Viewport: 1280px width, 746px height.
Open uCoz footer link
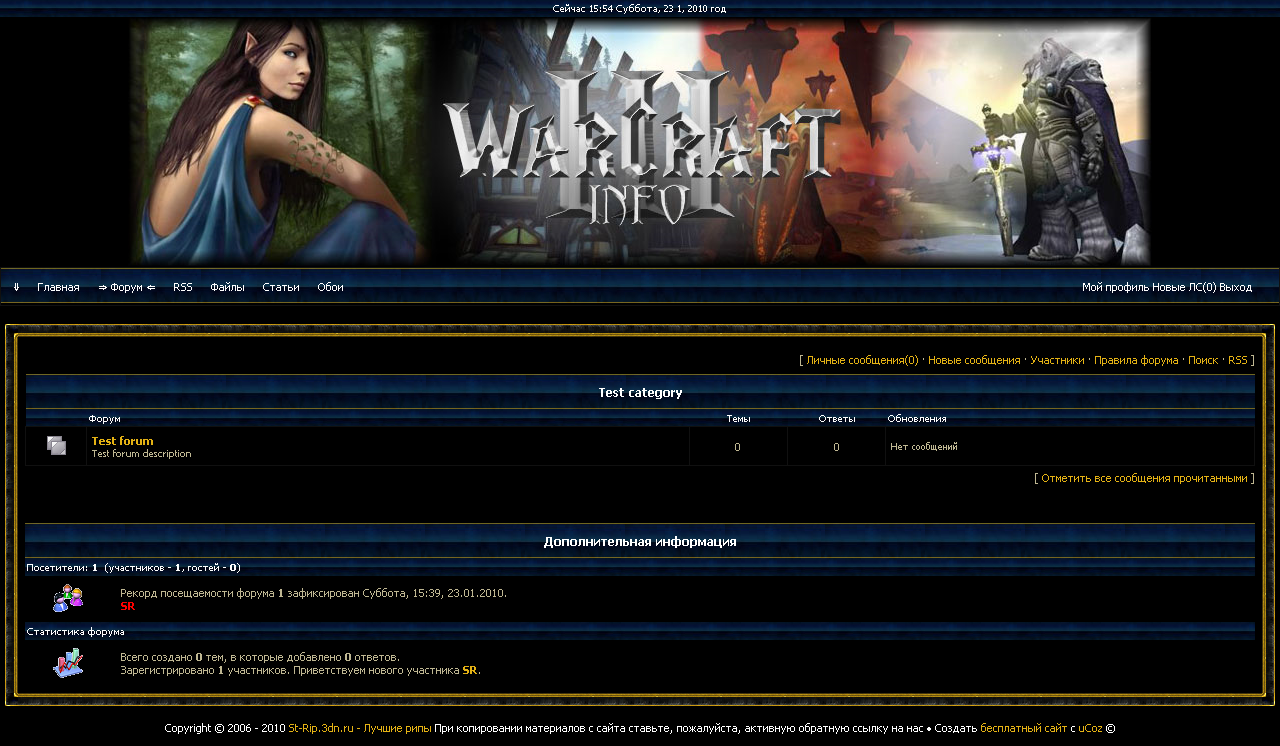click(1090, 728)
